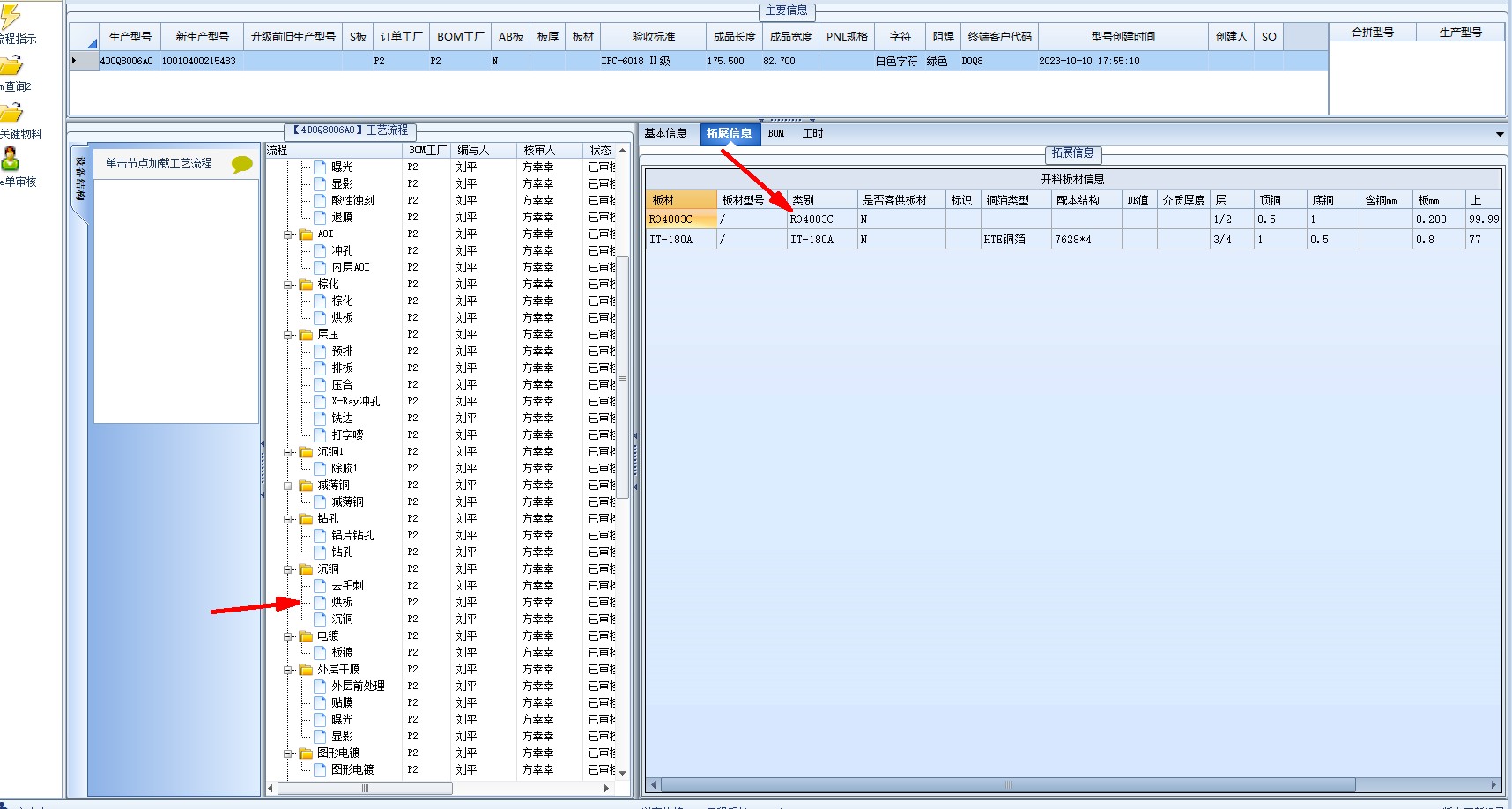The width and height of the screenshot is (1512, 809).
Task: Switch to the 拓展信息 tab
Action: tap(729, 134)
